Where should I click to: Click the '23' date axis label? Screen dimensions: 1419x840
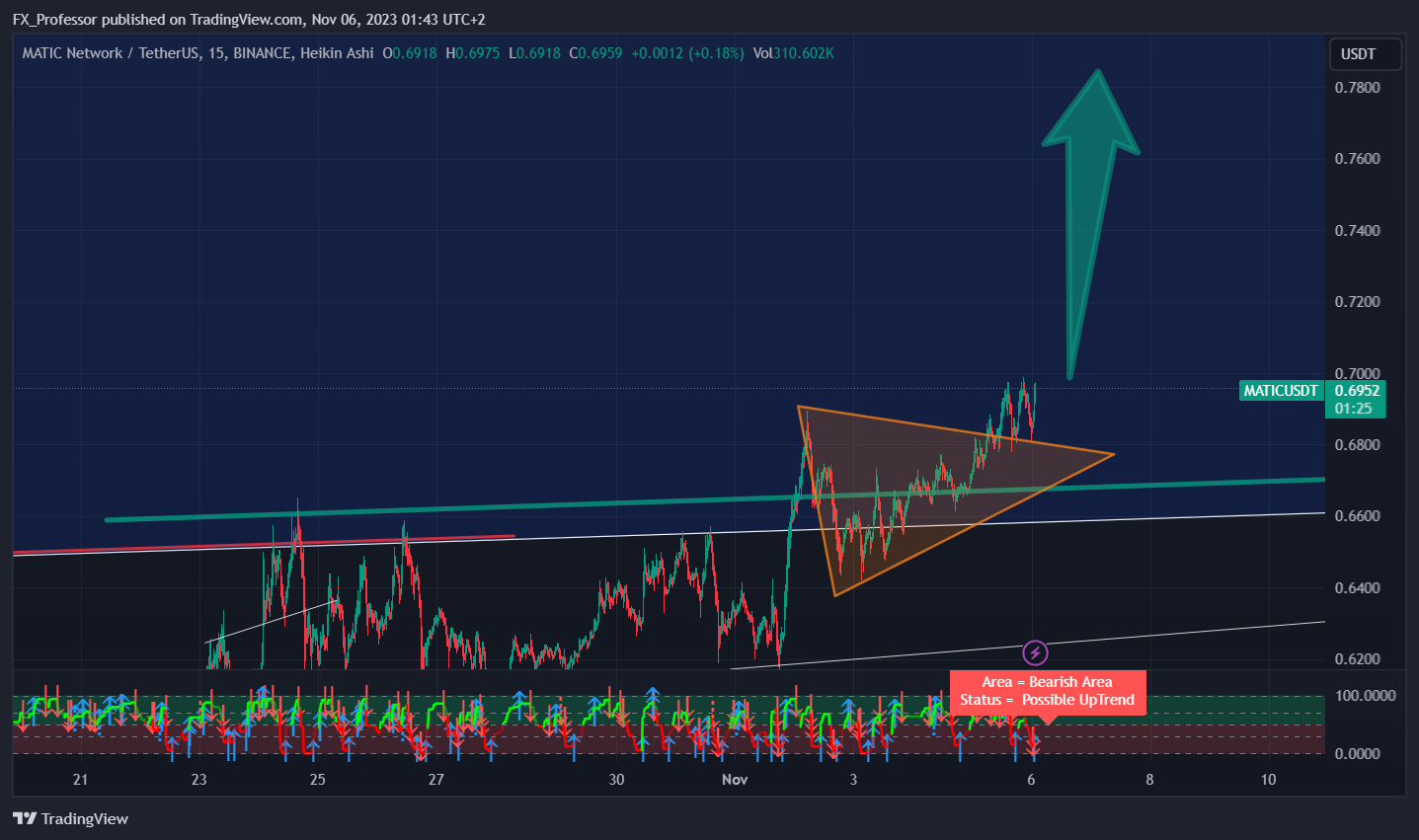[x=198, y=780]
